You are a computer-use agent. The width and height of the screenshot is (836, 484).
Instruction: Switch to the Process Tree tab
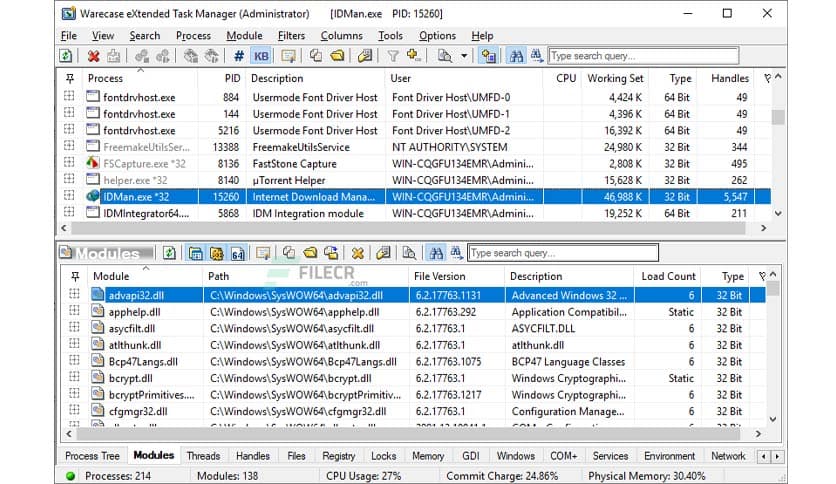pyautogui.click(x=92, y=456)
